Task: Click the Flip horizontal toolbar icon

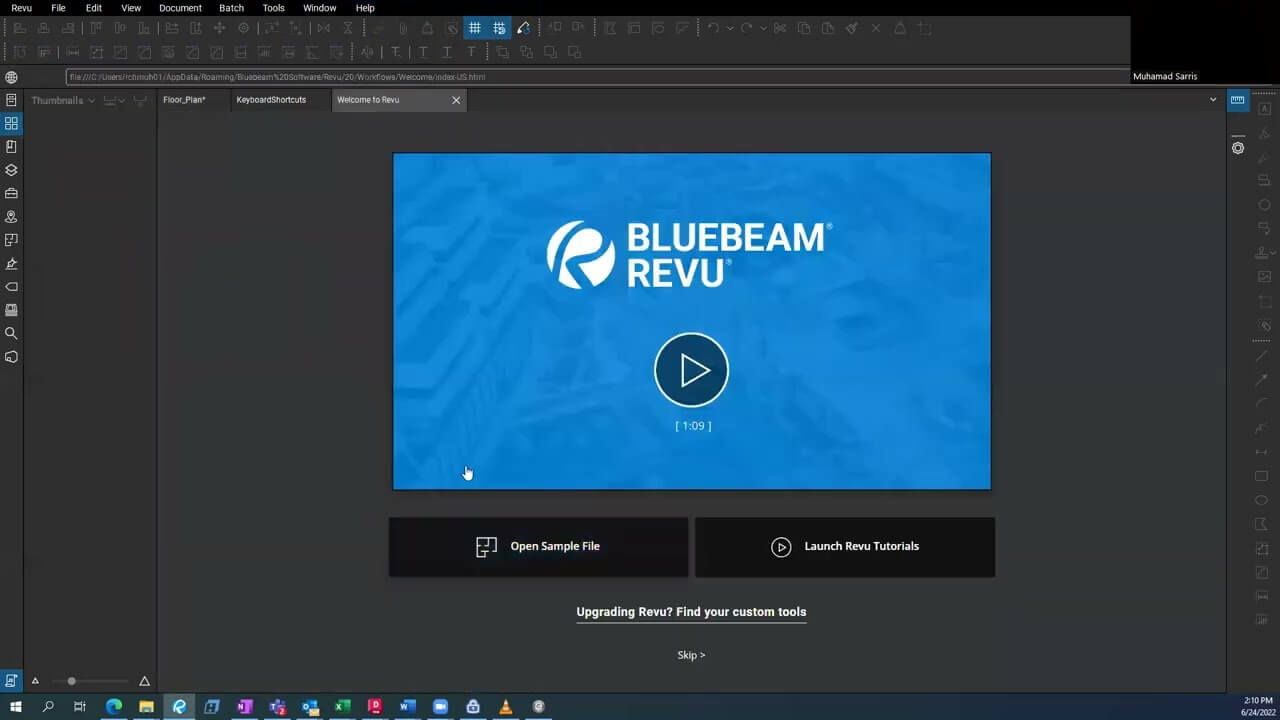Action: click(x=323, y=28)
